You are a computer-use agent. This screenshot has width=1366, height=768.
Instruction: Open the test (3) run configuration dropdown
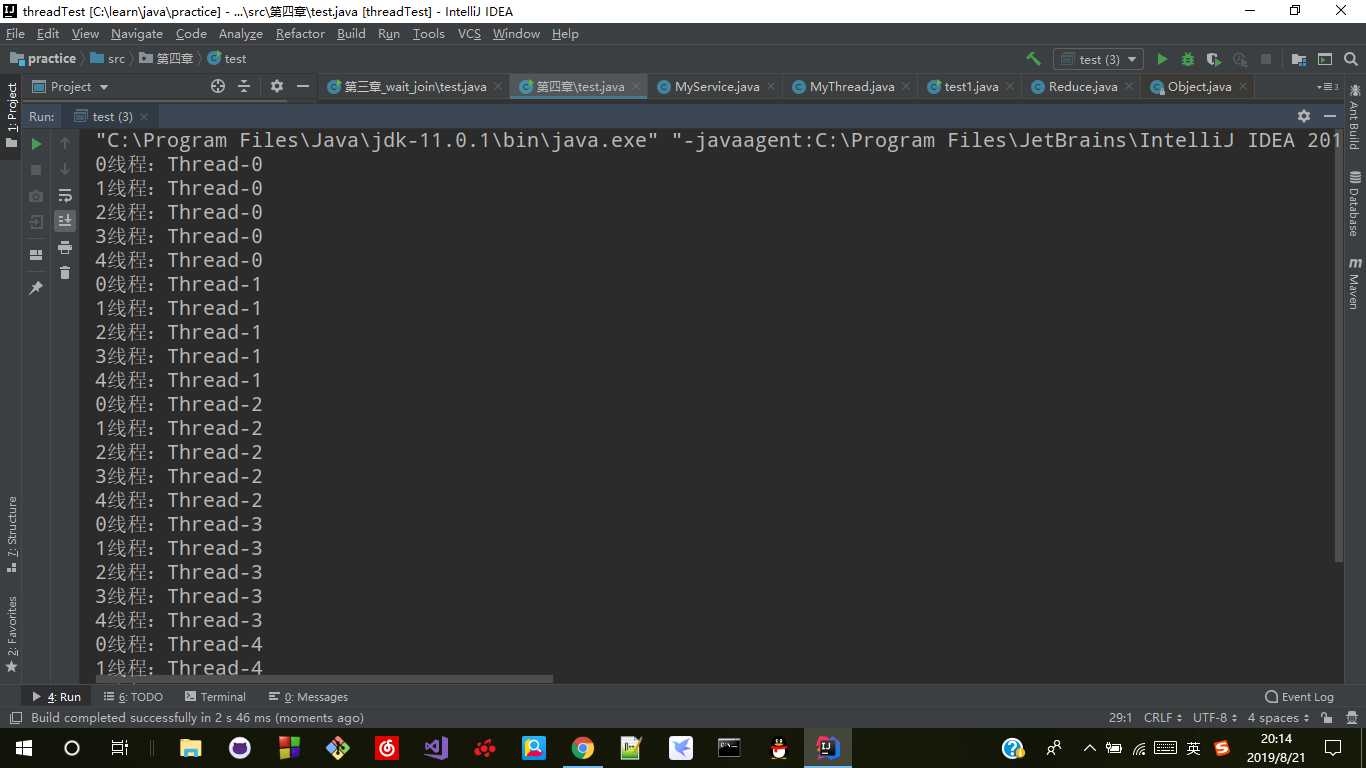pos(1098,59)
